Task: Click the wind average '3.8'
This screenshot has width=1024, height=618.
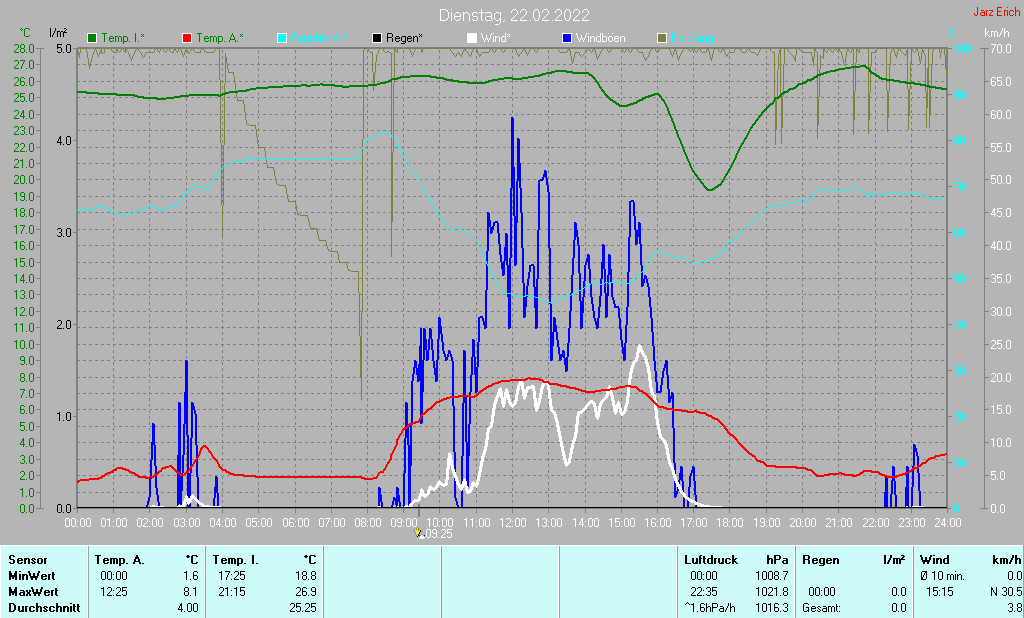Action: click(x=1014, y=608)
